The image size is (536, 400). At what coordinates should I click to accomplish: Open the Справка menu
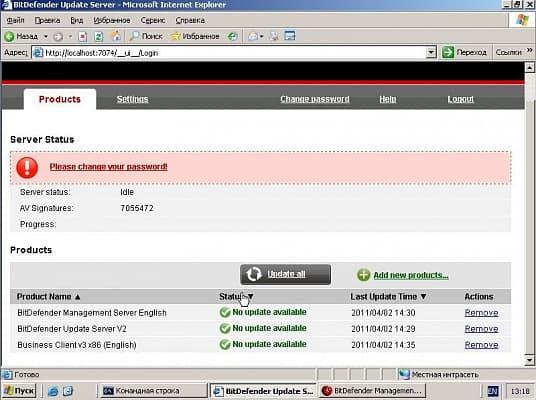(x=190, y=21)
